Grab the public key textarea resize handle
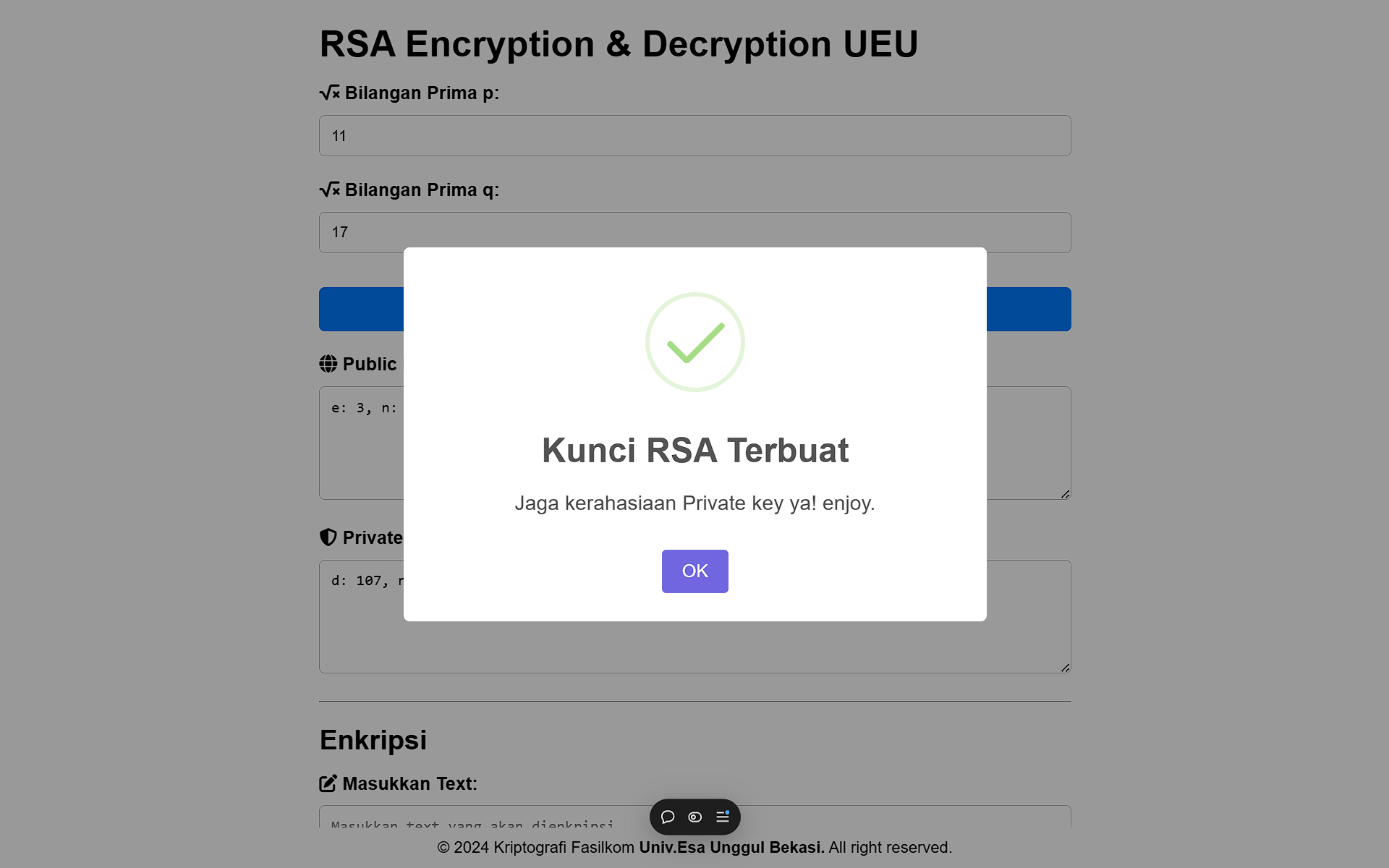Viewport: 1389px width, 868px height. tap(1065, 494)
